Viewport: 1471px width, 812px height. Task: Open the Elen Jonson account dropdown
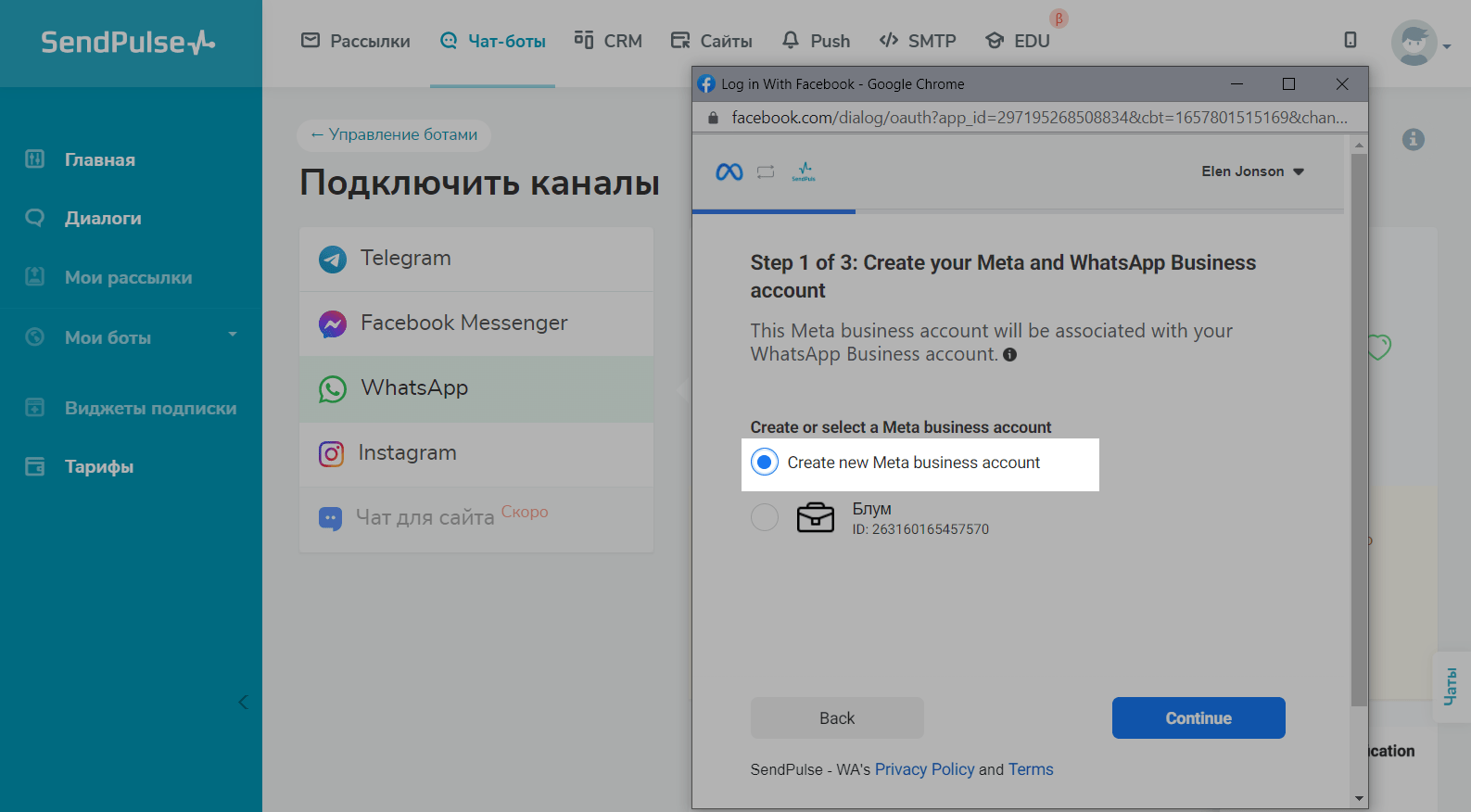[1253, 171]
